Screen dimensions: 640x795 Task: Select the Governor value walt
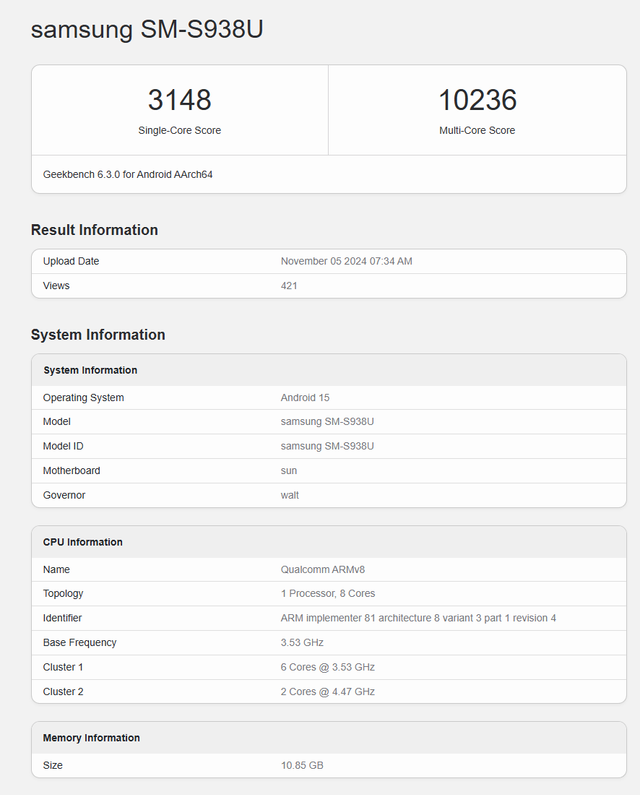point(290,495)
